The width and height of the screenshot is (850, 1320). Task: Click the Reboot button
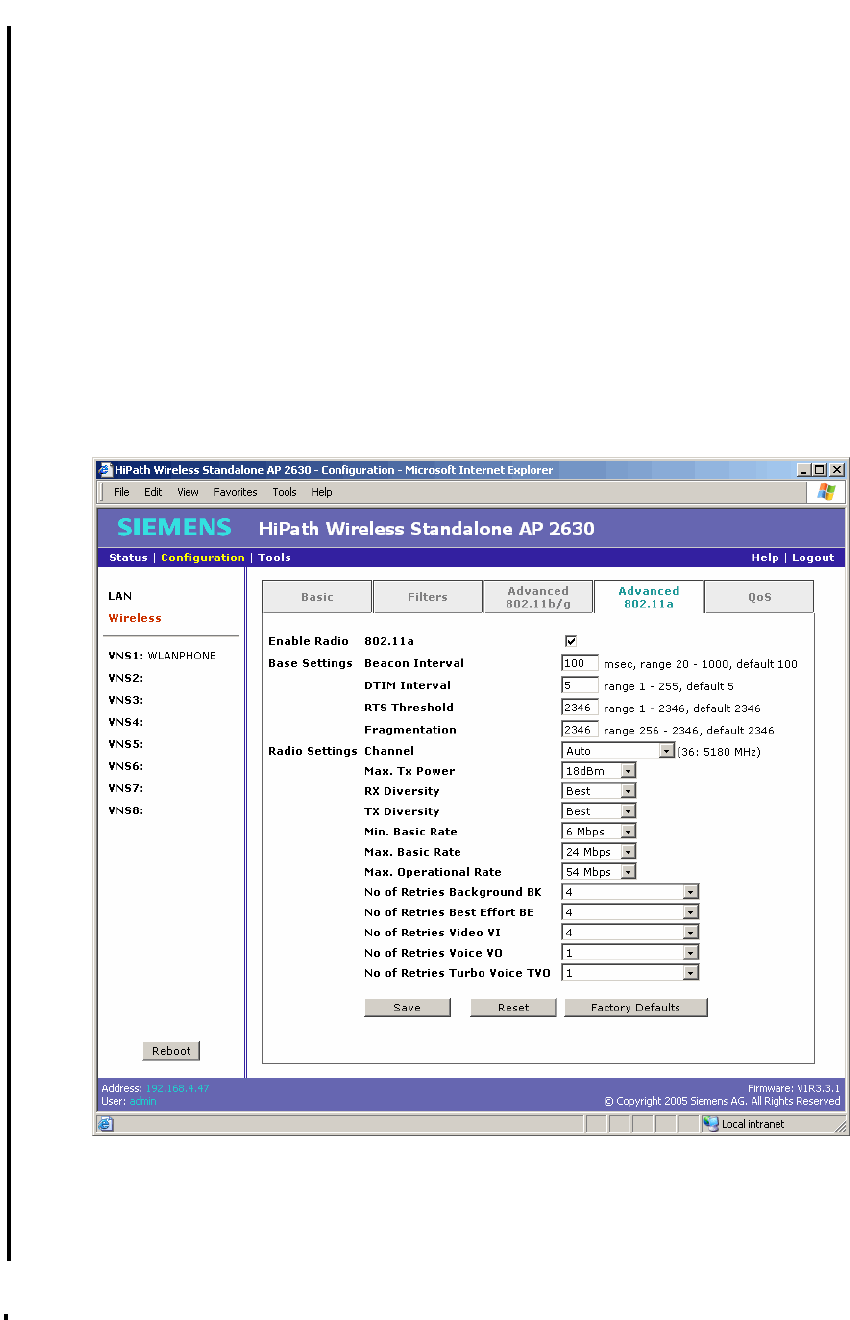point(171,1051)
